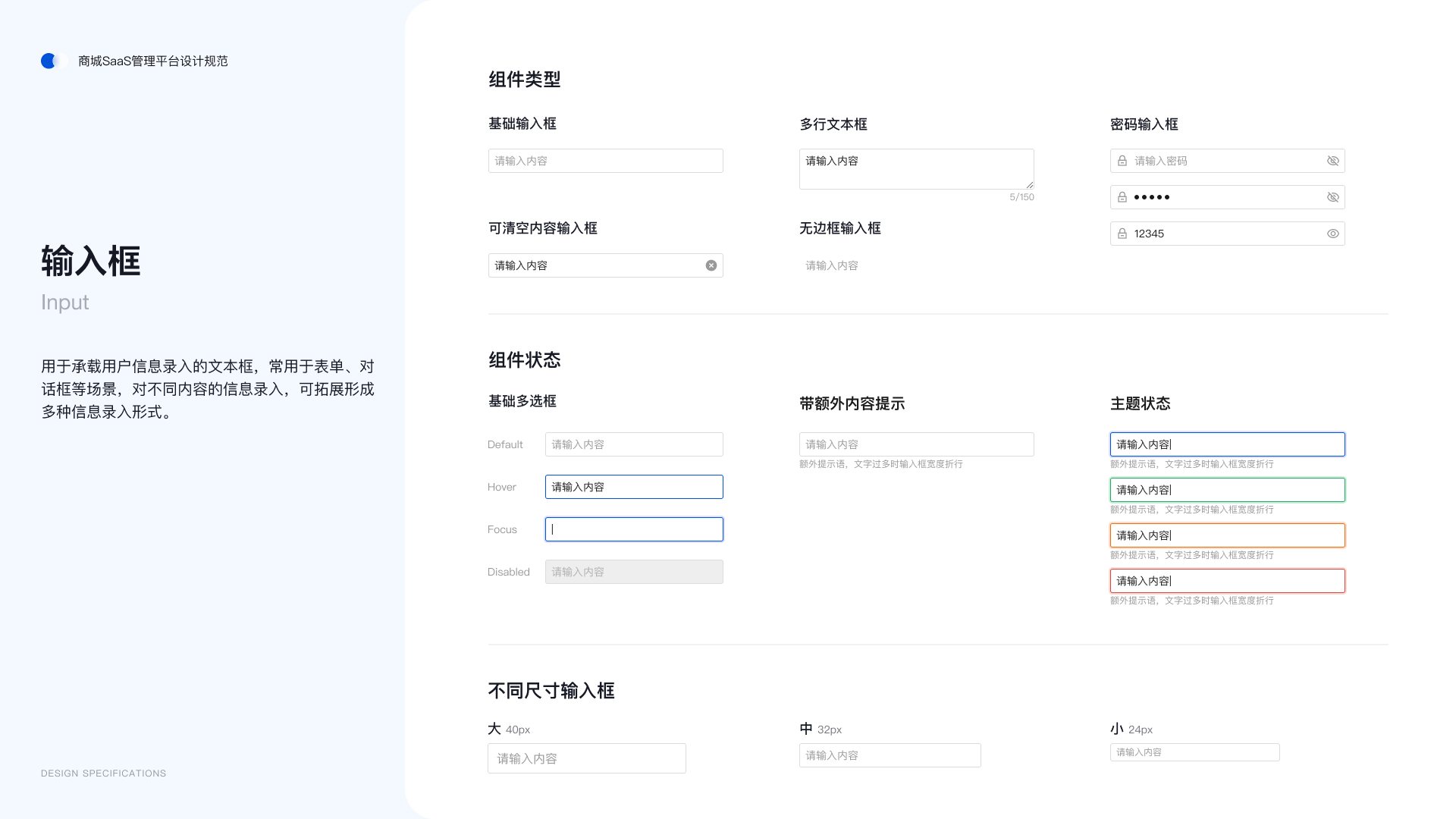Toggle visibility of the dotted password entry
Image resolution: width=1456 pixels, height=819 pixels.
[x=1333, y=197]
